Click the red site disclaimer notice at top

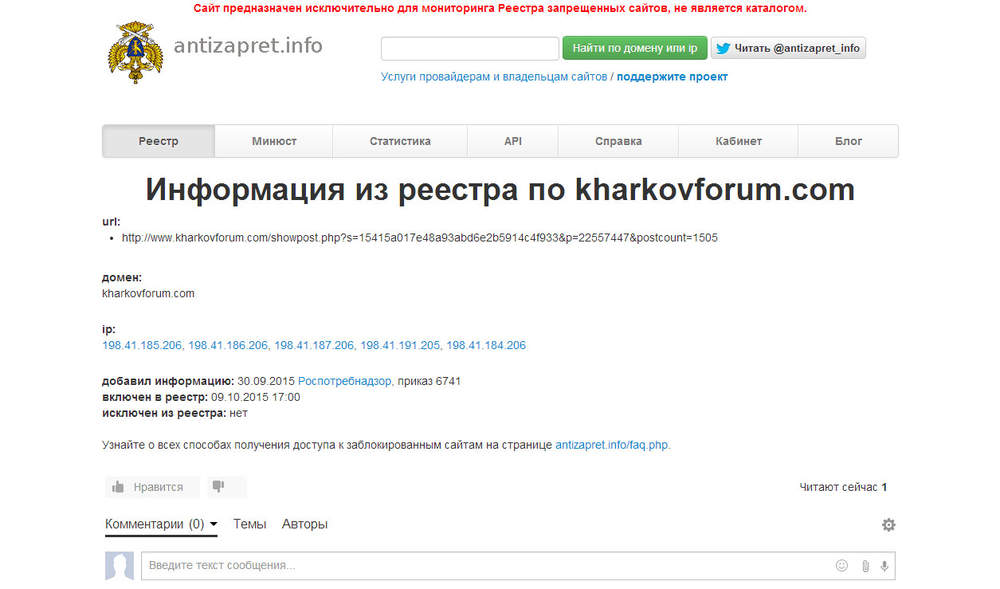point(500,8)
